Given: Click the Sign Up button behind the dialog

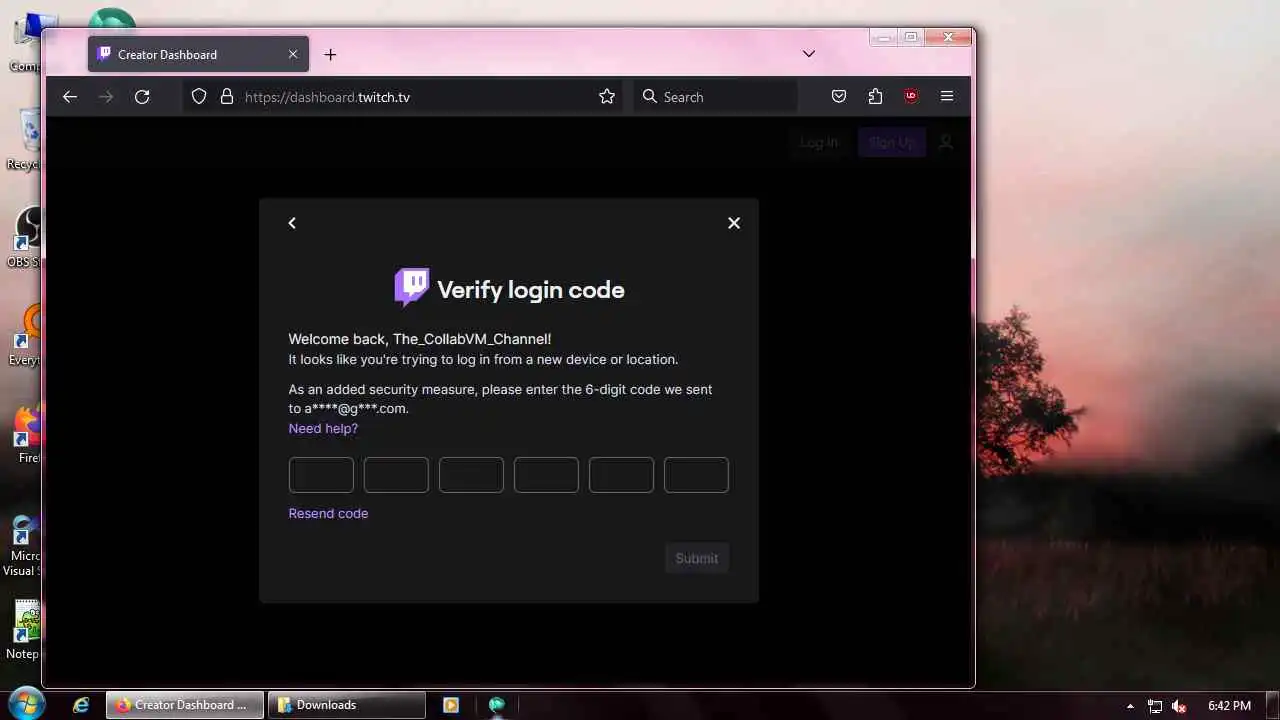Looking at the screenshot, I should tap(892, 142).
